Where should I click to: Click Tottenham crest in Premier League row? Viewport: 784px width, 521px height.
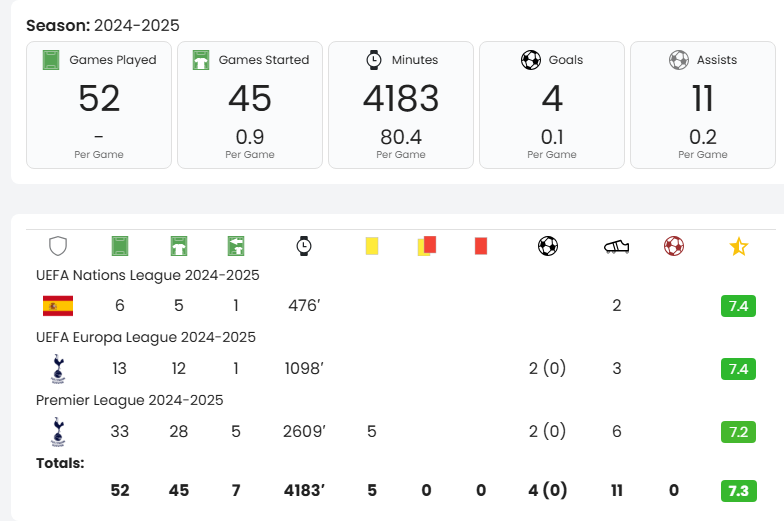[57, 431]
